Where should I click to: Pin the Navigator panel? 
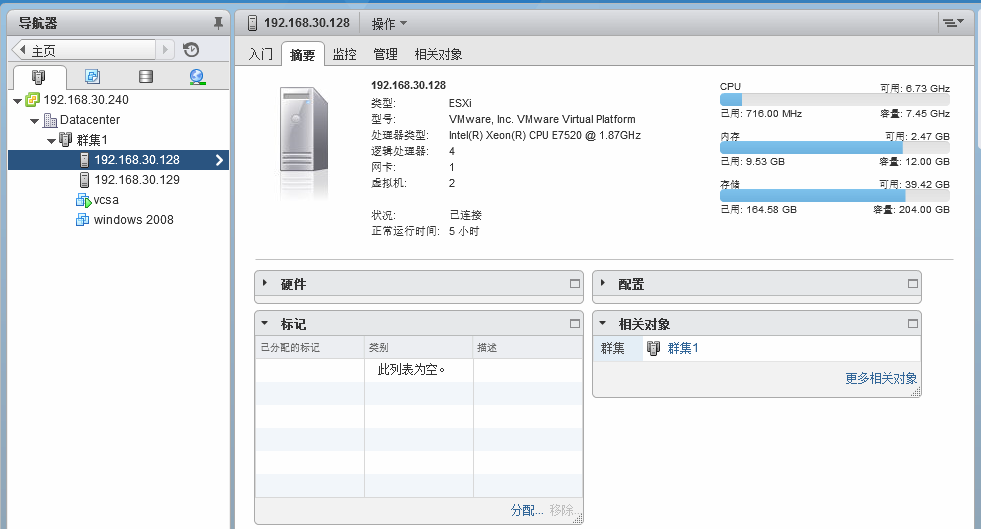[x=218, y=23]
